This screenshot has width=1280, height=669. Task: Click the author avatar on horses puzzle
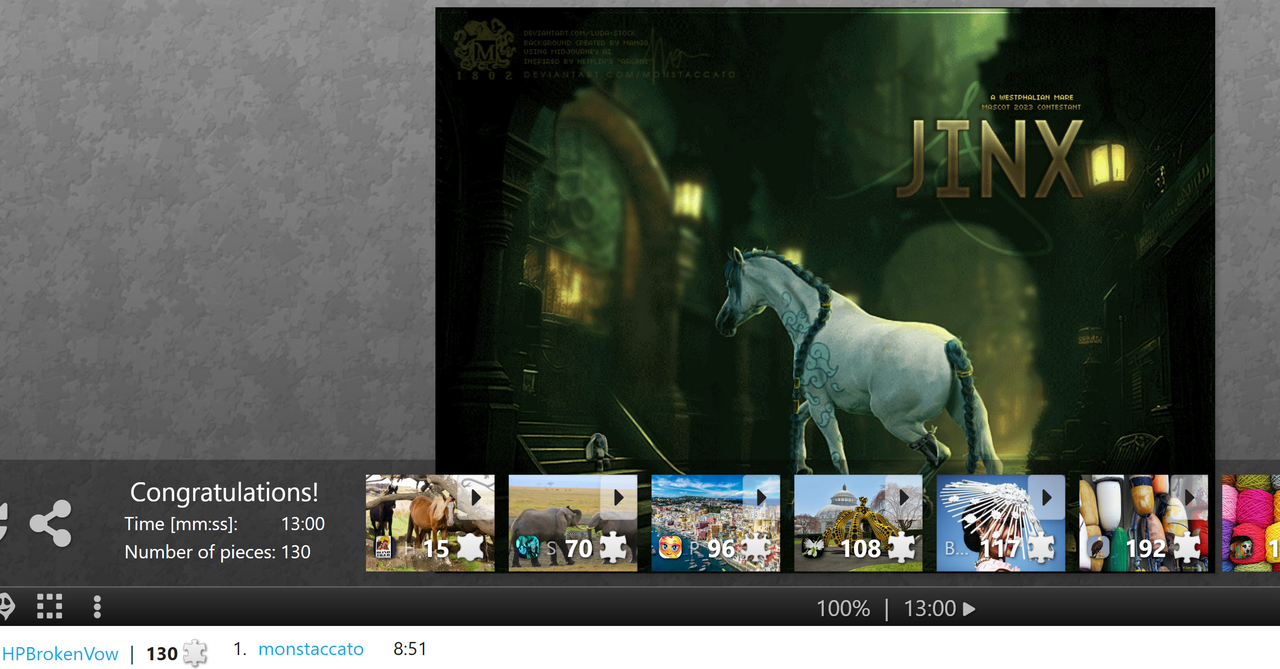click(x=385, y=548)
